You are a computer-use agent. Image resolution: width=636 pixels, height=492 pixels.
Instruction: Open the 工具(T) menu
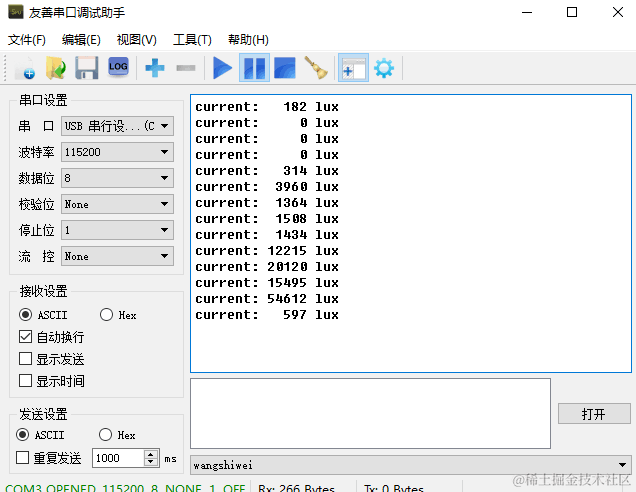click(x=192, y=40)
